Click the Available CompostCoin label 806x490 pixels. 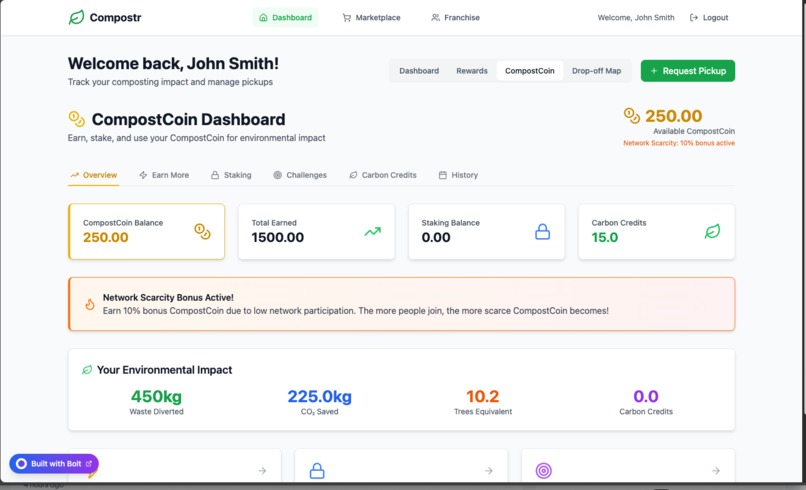pyautogui.click(x=694, y=131)
